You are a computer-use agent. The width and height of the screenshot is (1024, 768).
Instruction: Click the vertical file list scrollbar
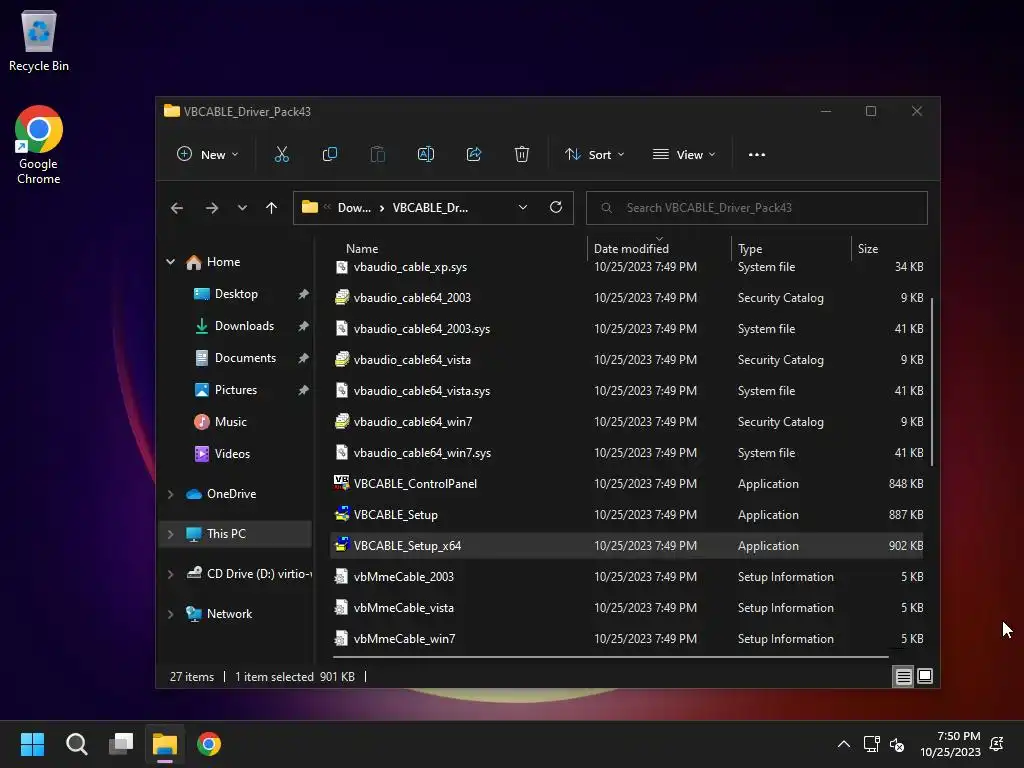click(932, 382)
